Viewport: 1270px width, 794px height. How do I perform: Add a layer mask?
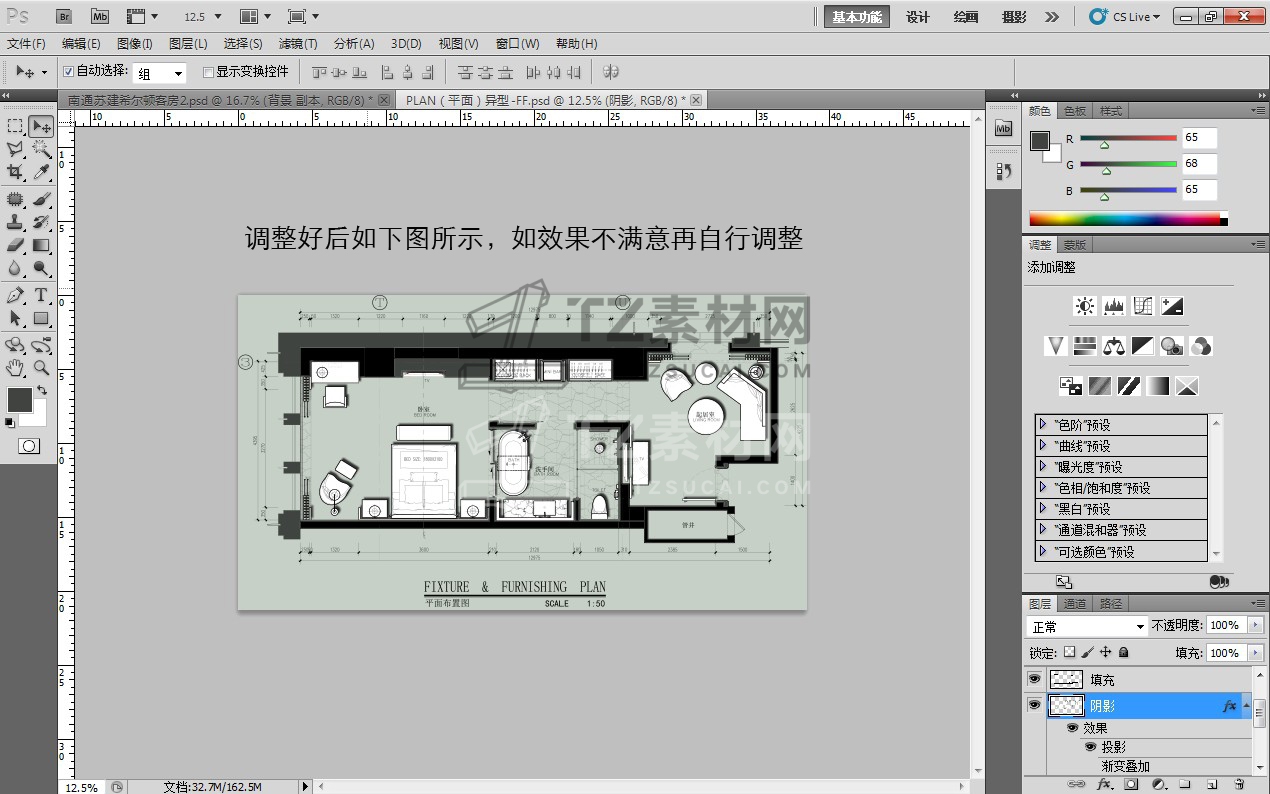[1131, 785]
